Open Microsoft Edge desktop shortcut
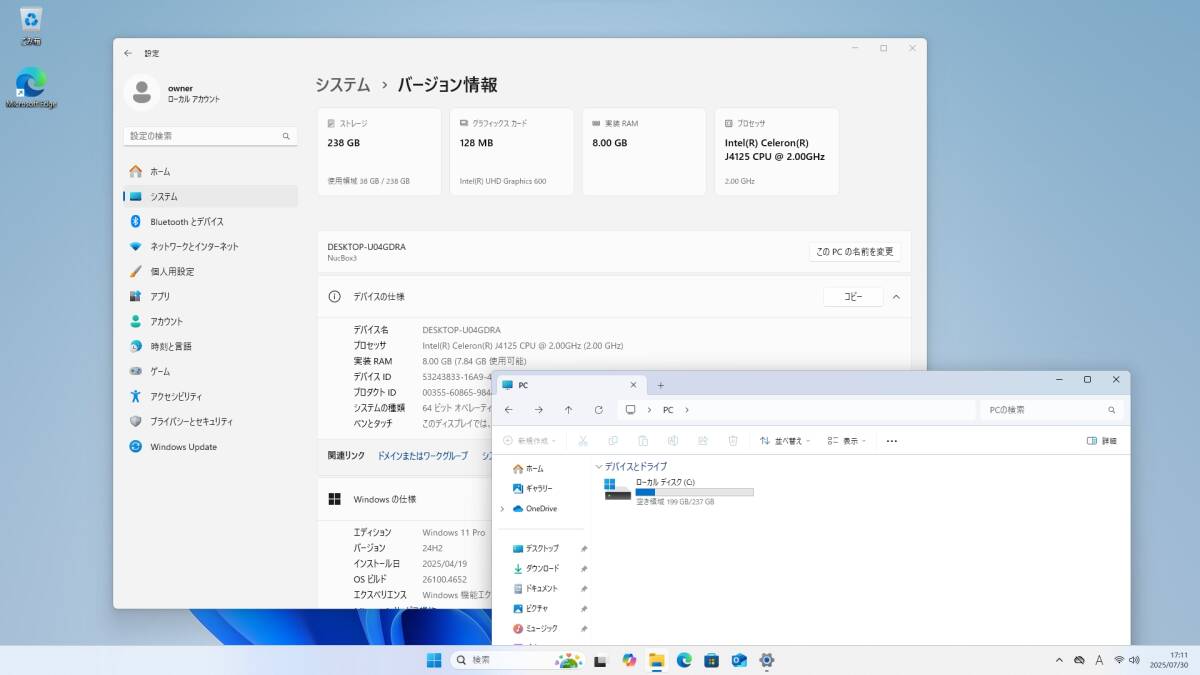Viewport: 1200px width, 675px height. coord(31,88)
